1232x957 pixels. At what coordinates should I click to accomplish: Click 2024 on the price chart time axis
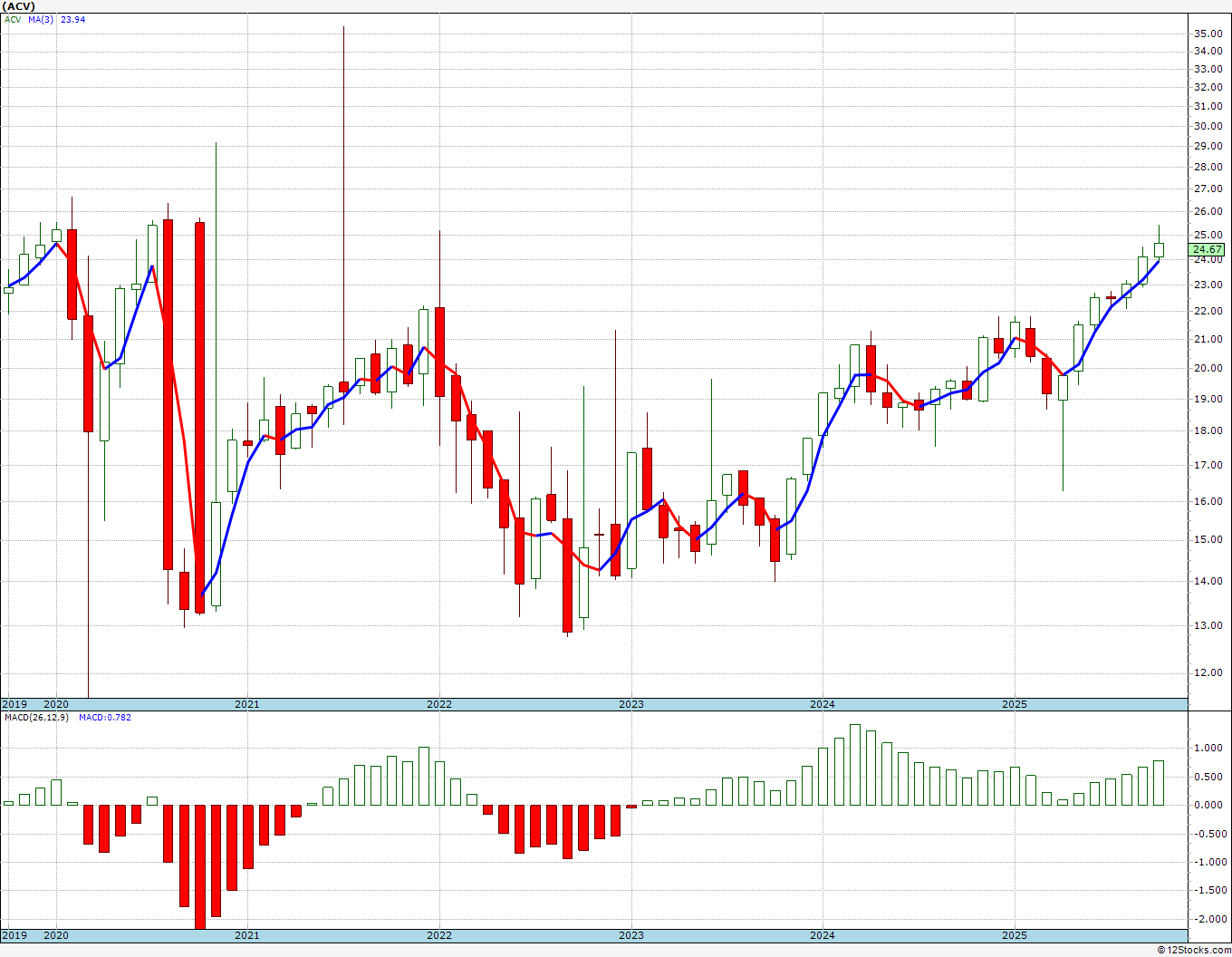[823, 704]
